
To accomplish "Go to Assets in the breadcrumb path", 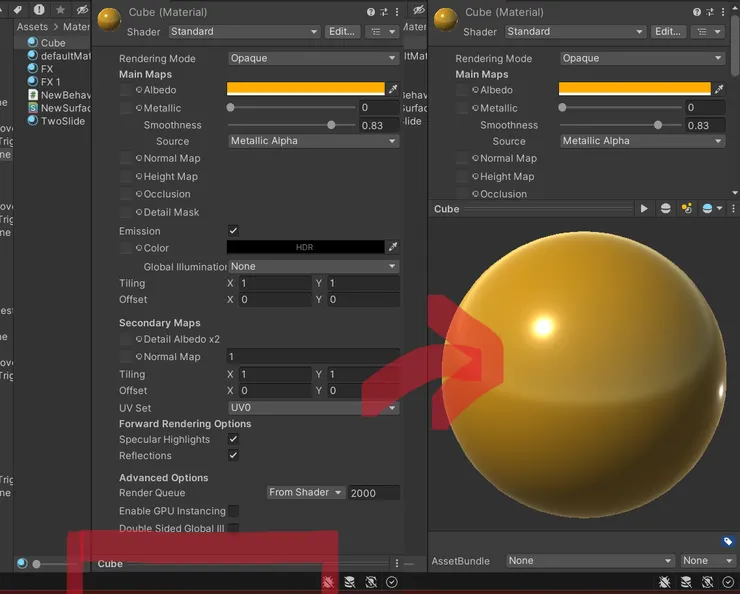I will [x=32, y=27].
